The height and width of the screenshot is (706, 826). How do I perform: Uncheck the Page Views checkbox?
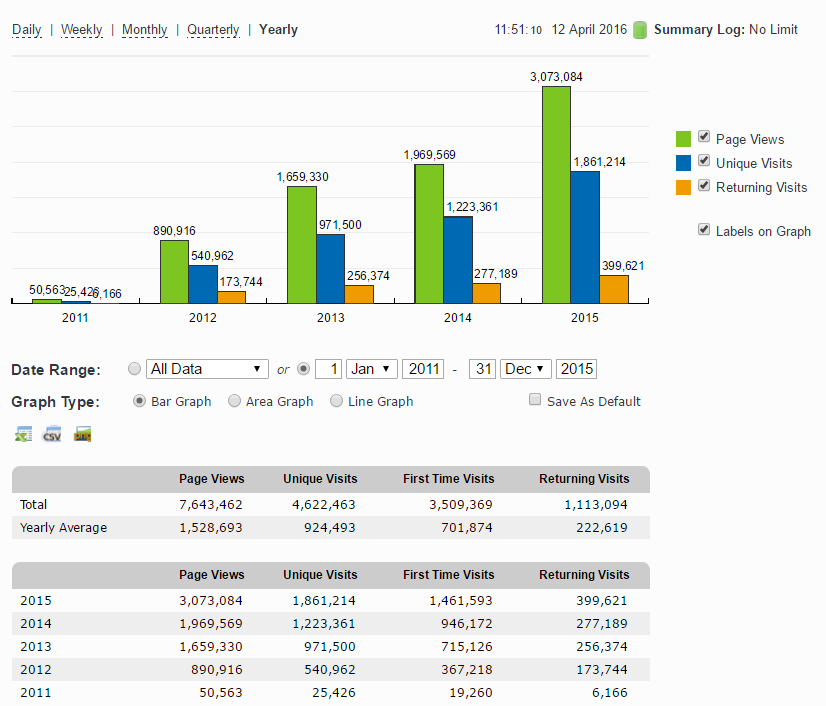(704, 137)
